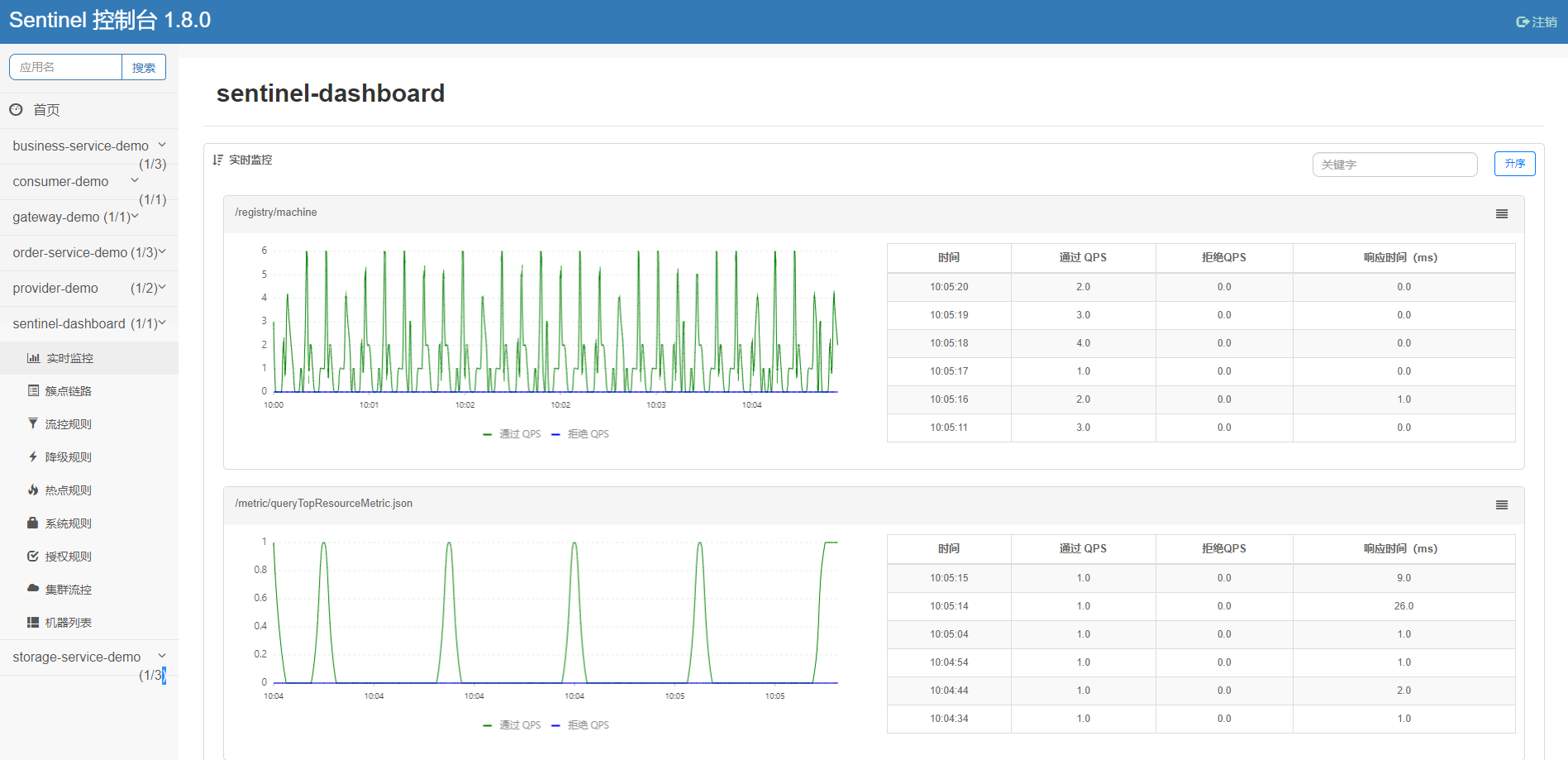Click the bar chart icon beside 实时监控
The height and width of the screenshot is (760, 1568).
[33, 358]
